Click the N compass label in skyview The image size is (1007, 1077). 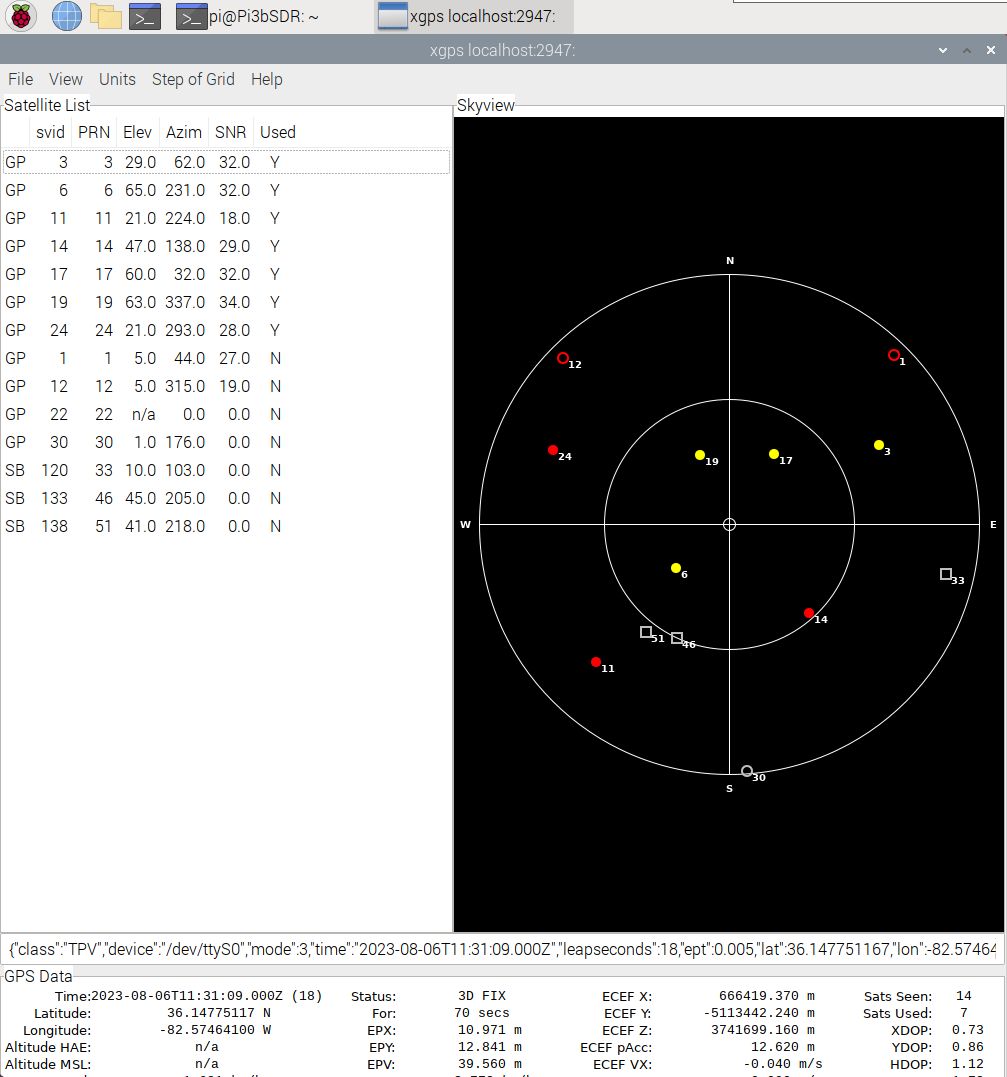(730, 261)
